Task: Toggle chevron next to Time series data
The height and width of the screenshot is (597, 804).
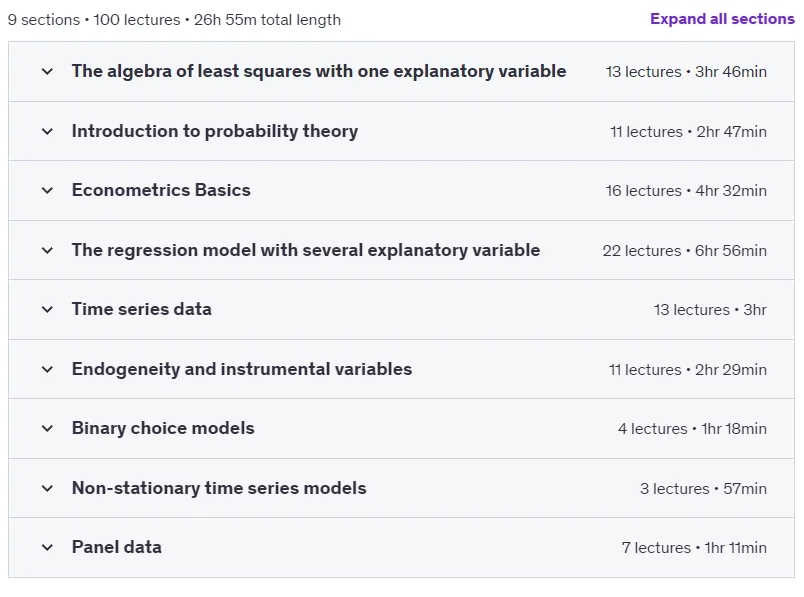Action: point(47,309)
